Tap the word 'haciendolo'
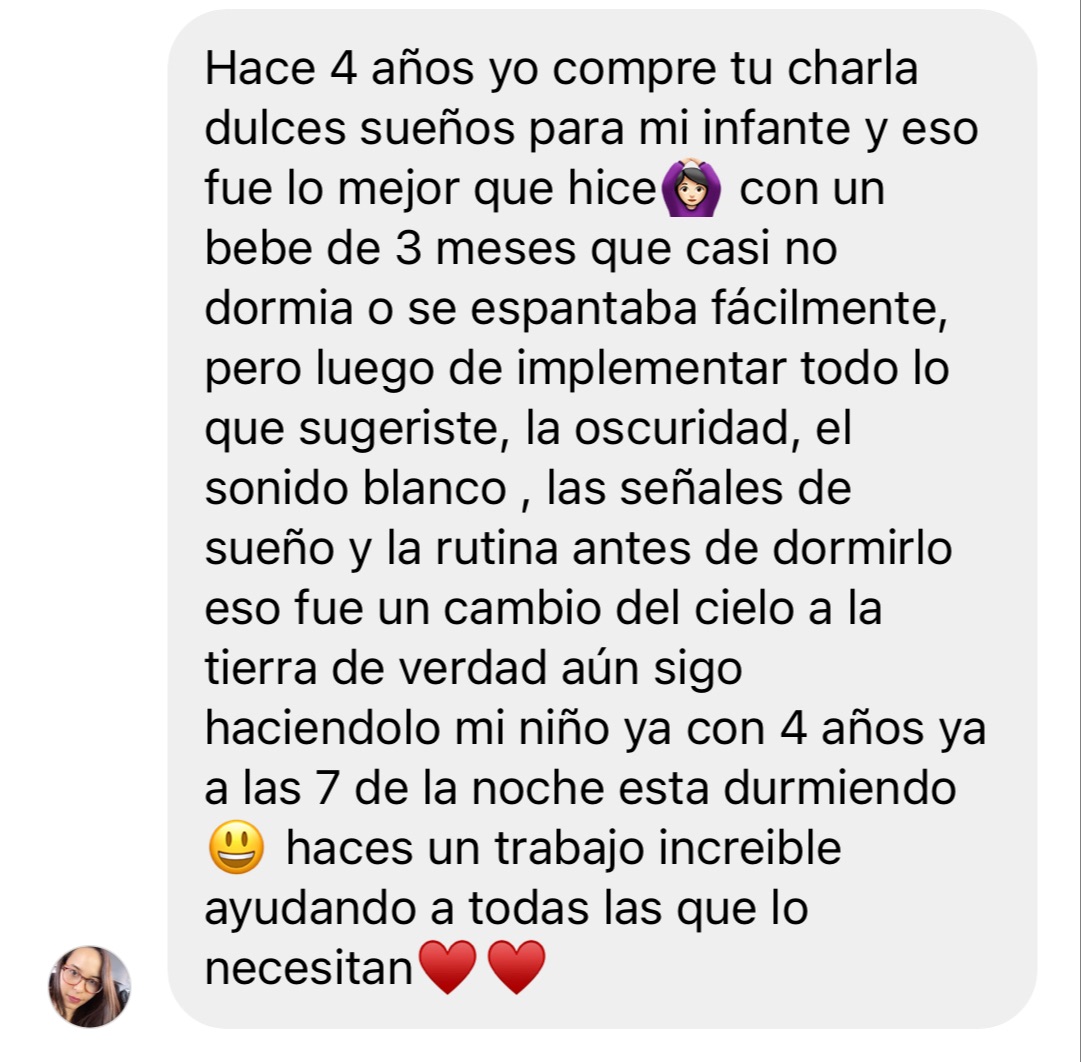The height and width of the screenshot is (1062, 1081). tap(322, 728)
